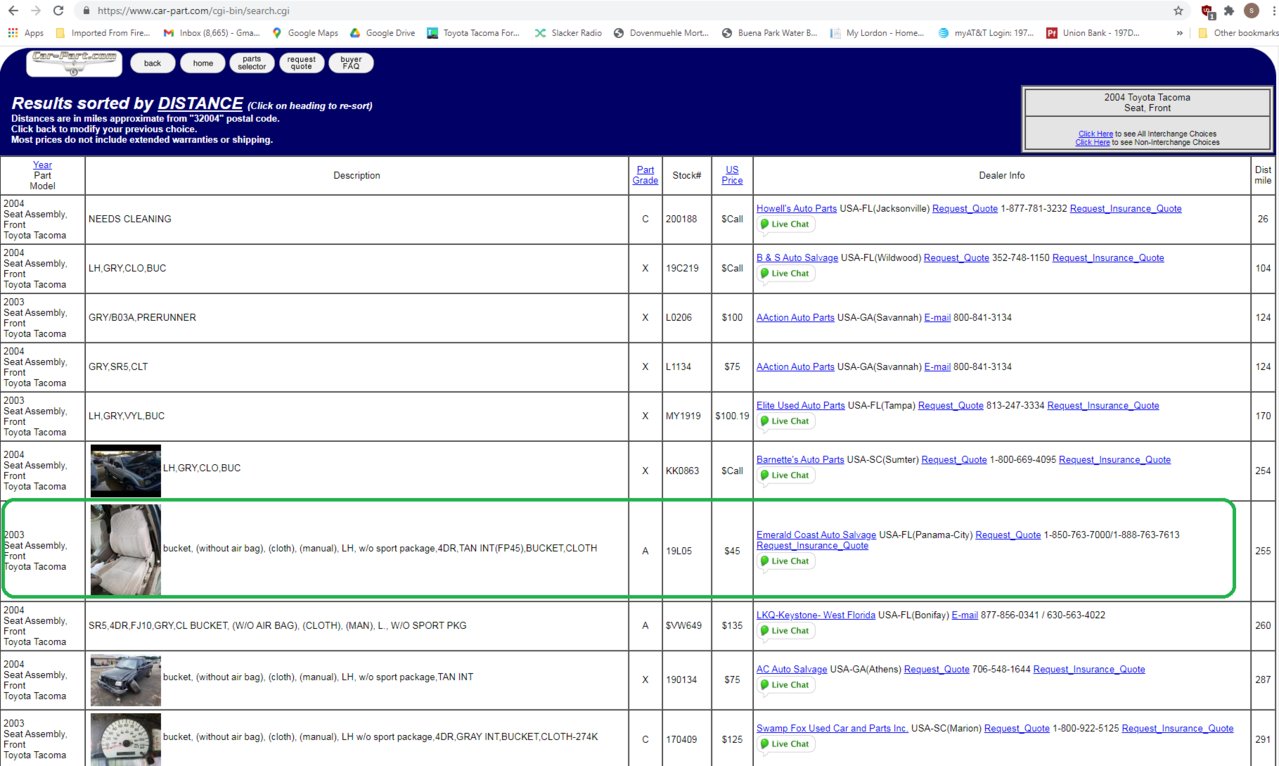Open AAction Auto Parts link for stock L0206
The image size is (1279, 766).
click(795, 318)
